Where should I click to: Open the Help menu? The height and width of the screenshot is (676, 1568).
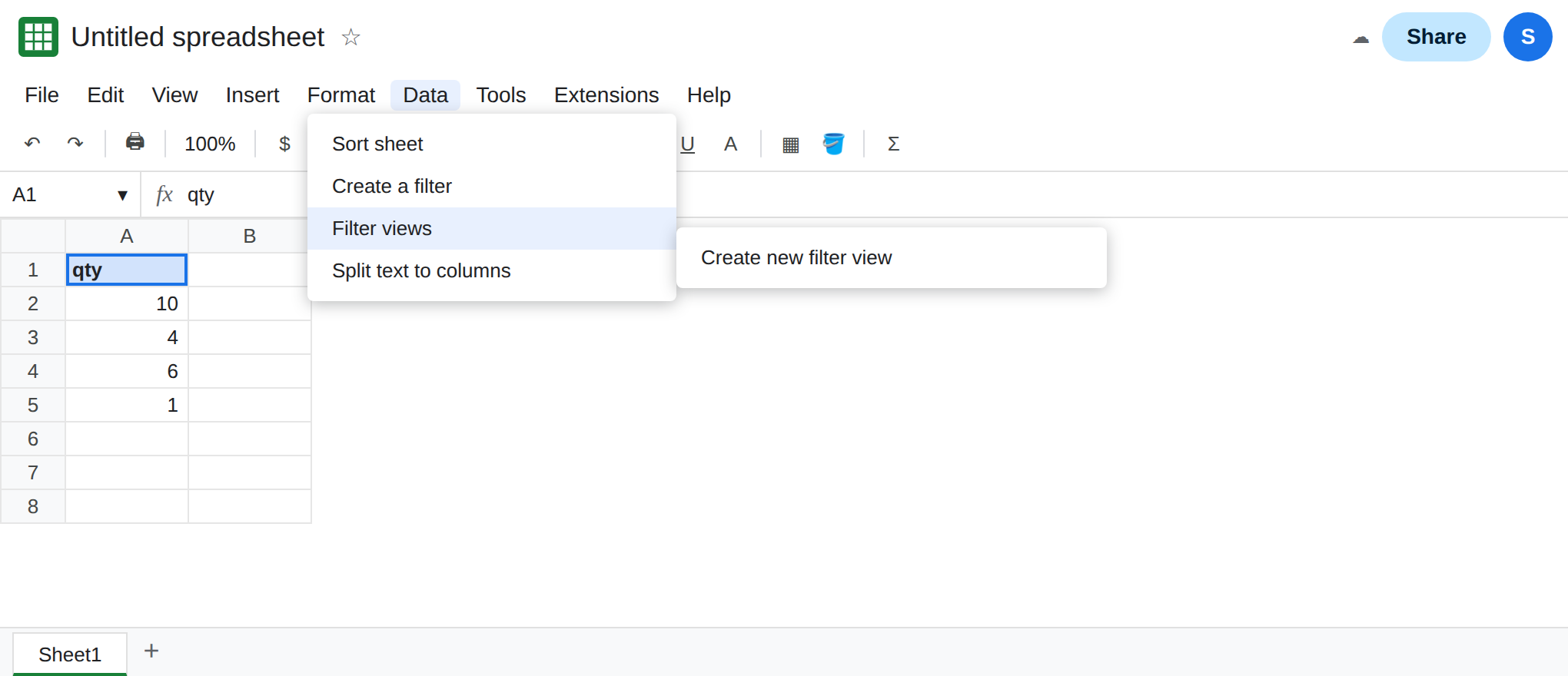(x=709, y=95)
